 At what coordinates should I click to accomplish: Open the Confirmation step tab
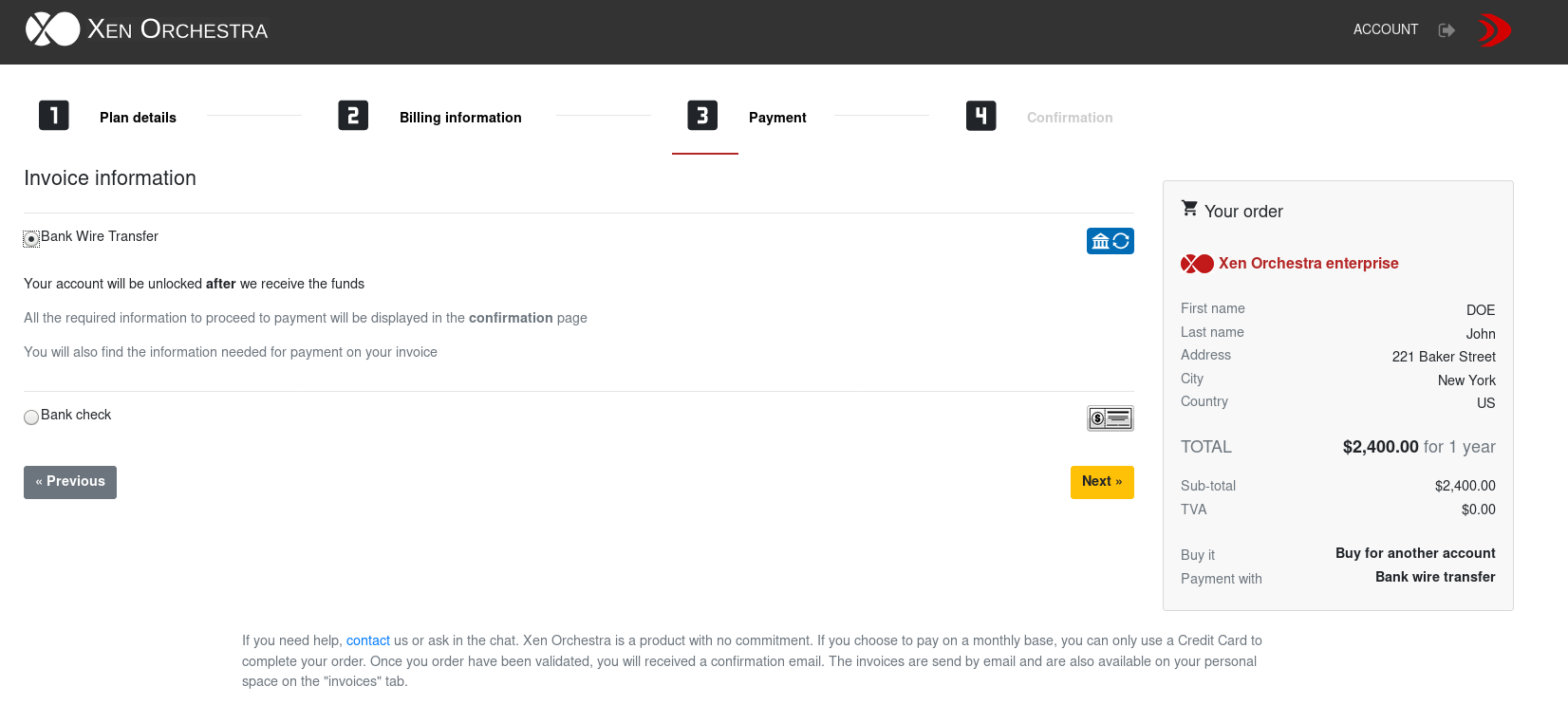[x=1070, y=118]
